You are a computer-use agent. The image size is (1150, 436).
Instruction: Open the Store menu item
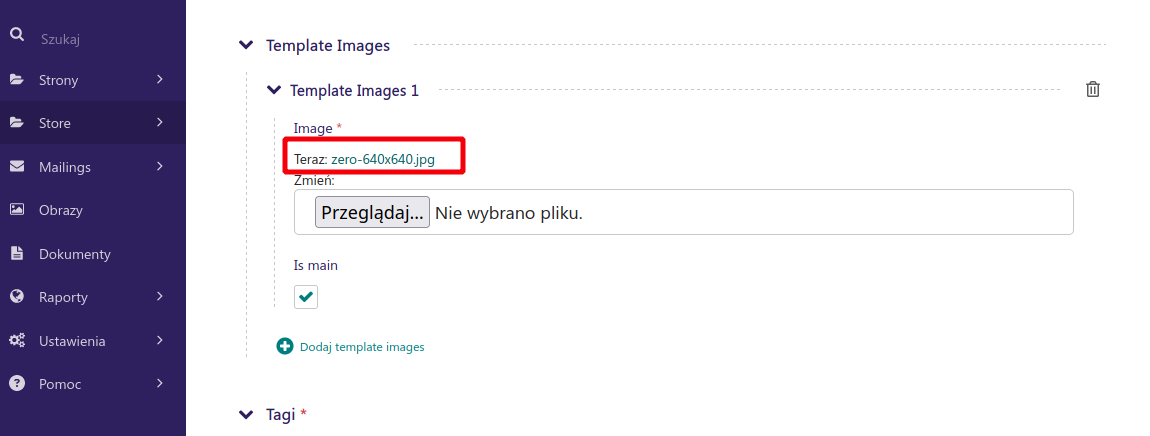(x=55, y=123)
